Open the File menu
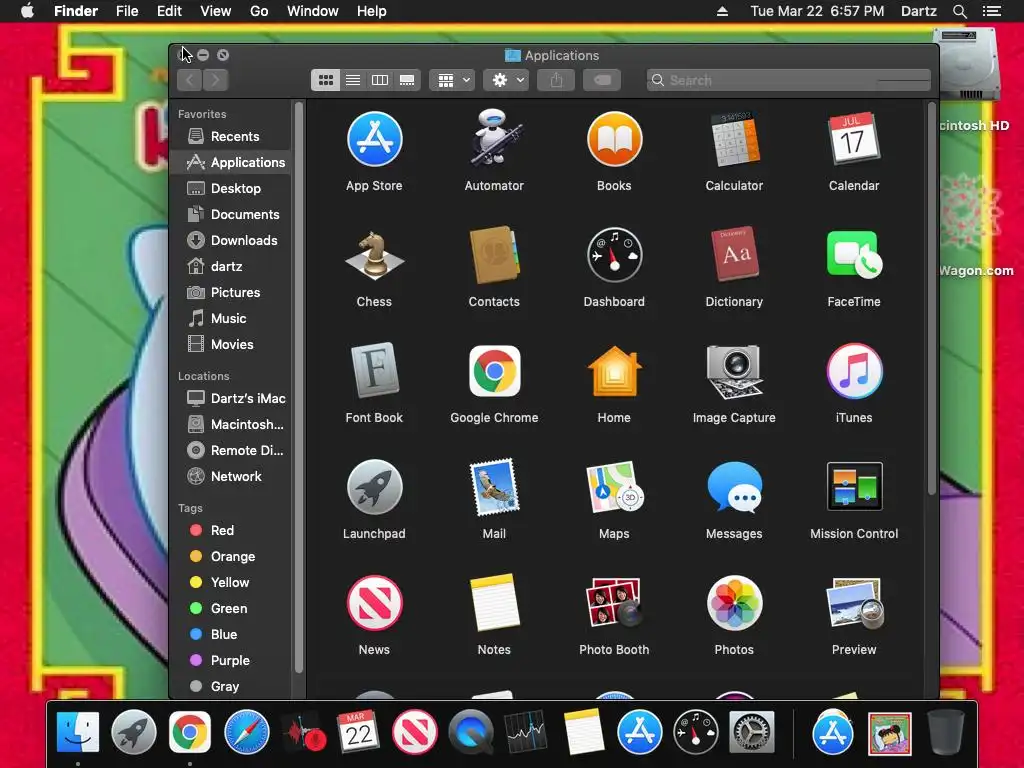 coord(127,11)
